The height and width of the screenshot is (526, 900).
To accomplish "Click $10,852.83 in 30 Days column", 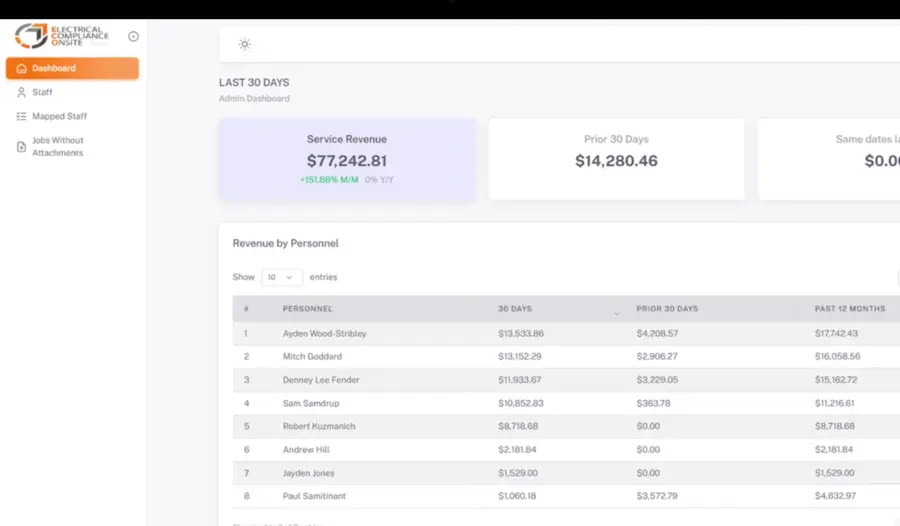I will [521, 404].
